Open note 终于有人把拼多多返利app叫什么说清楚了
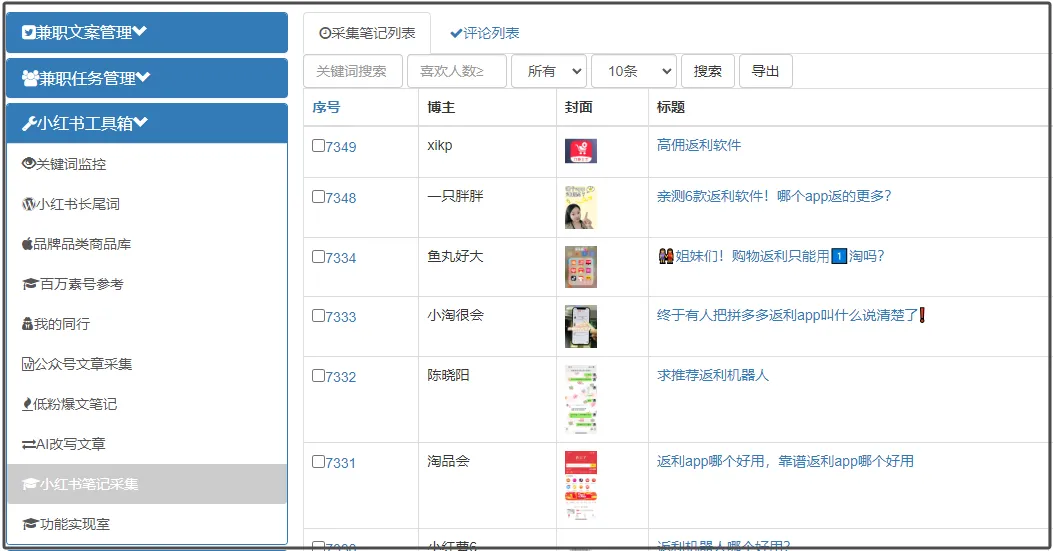The width and height of the screenshot is (1053, 551). [x=792, y=315]
